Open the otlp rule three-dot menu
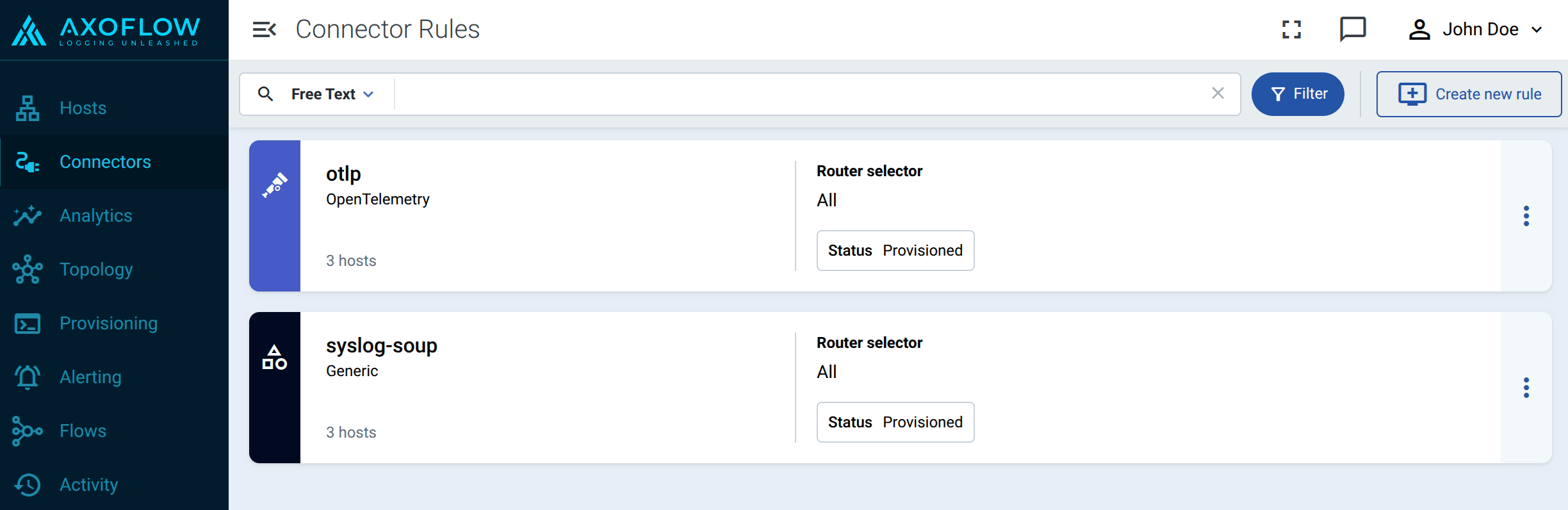 pos(1526,216)
